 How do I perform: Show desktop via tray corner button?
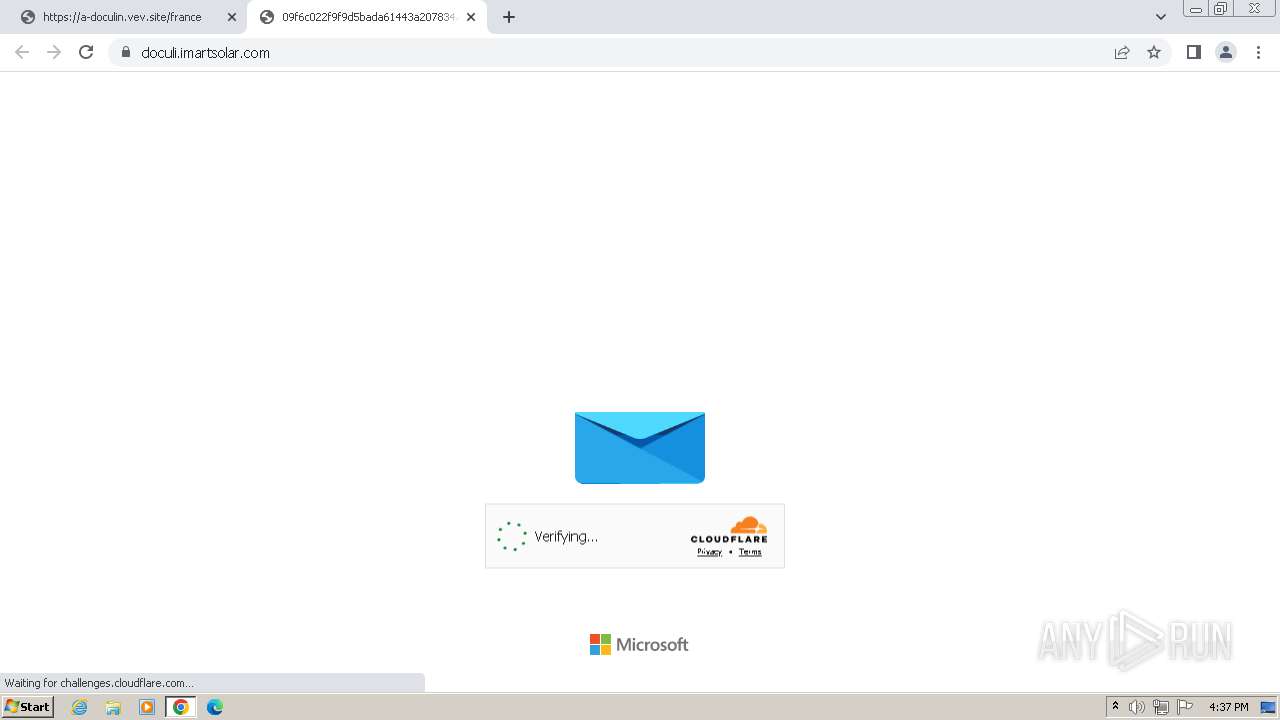pyautogui.click(x=1268, y=707)
